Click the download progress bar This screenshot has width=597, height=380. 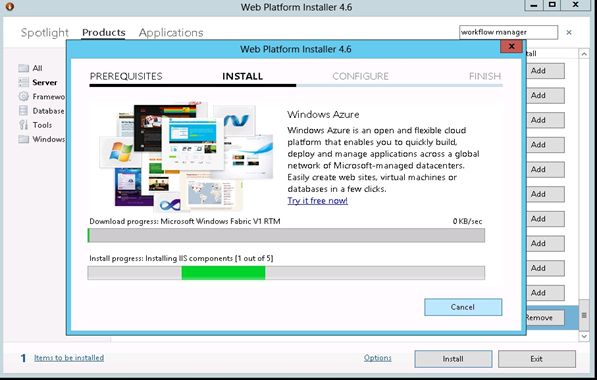(286, 235)
